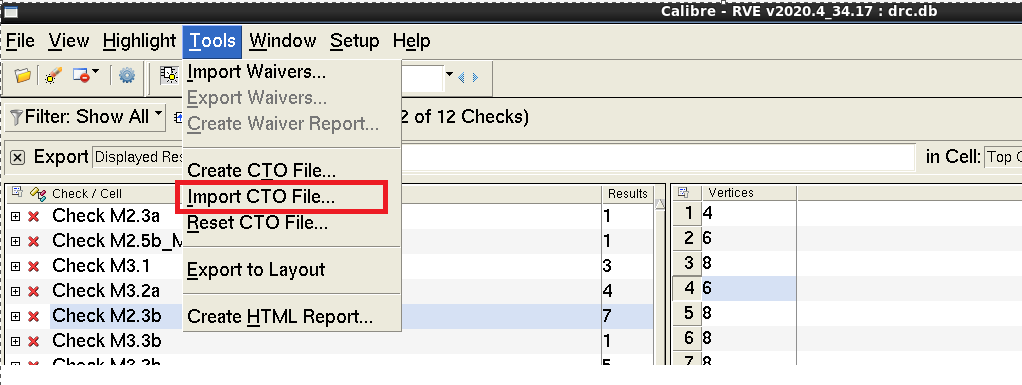Viewport: 1022px width, 385px height.
Task: Click the clear highlights red icon
Action: [x=81, y=76]
